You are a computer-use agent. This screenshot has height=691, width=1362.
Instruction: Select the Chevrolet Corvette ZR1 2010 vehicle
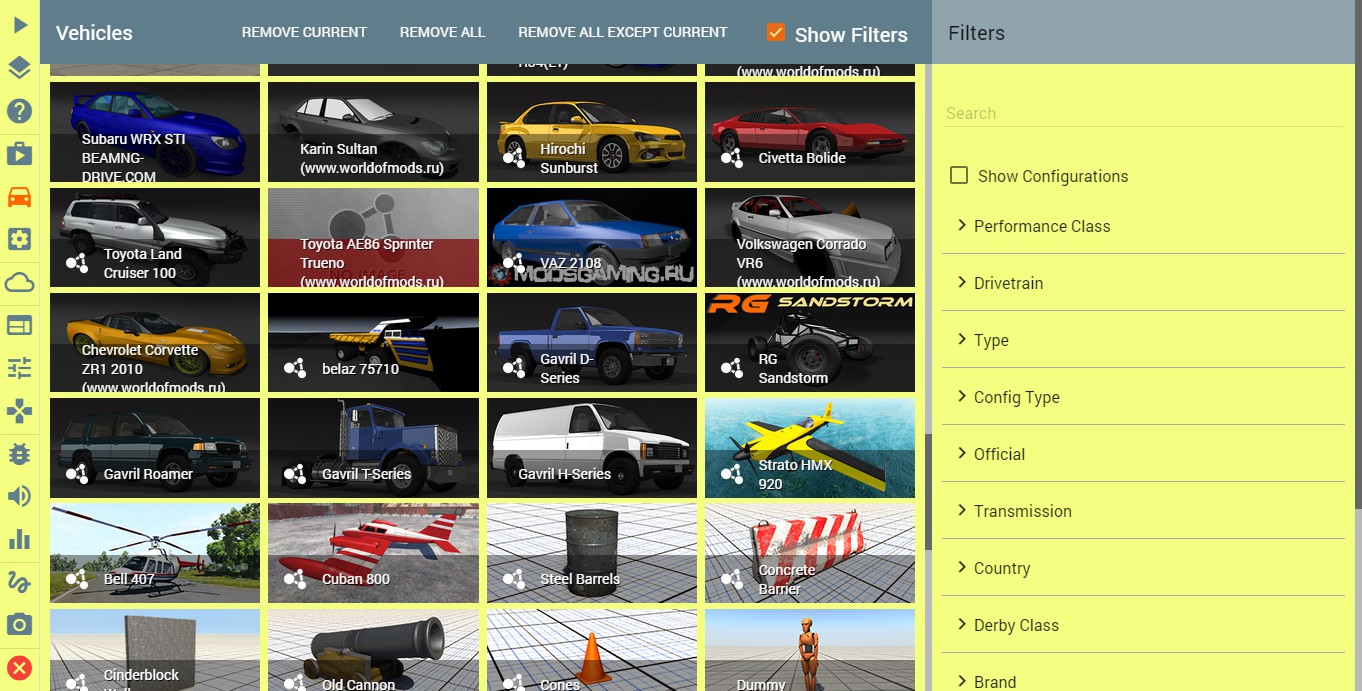point(155,342)
